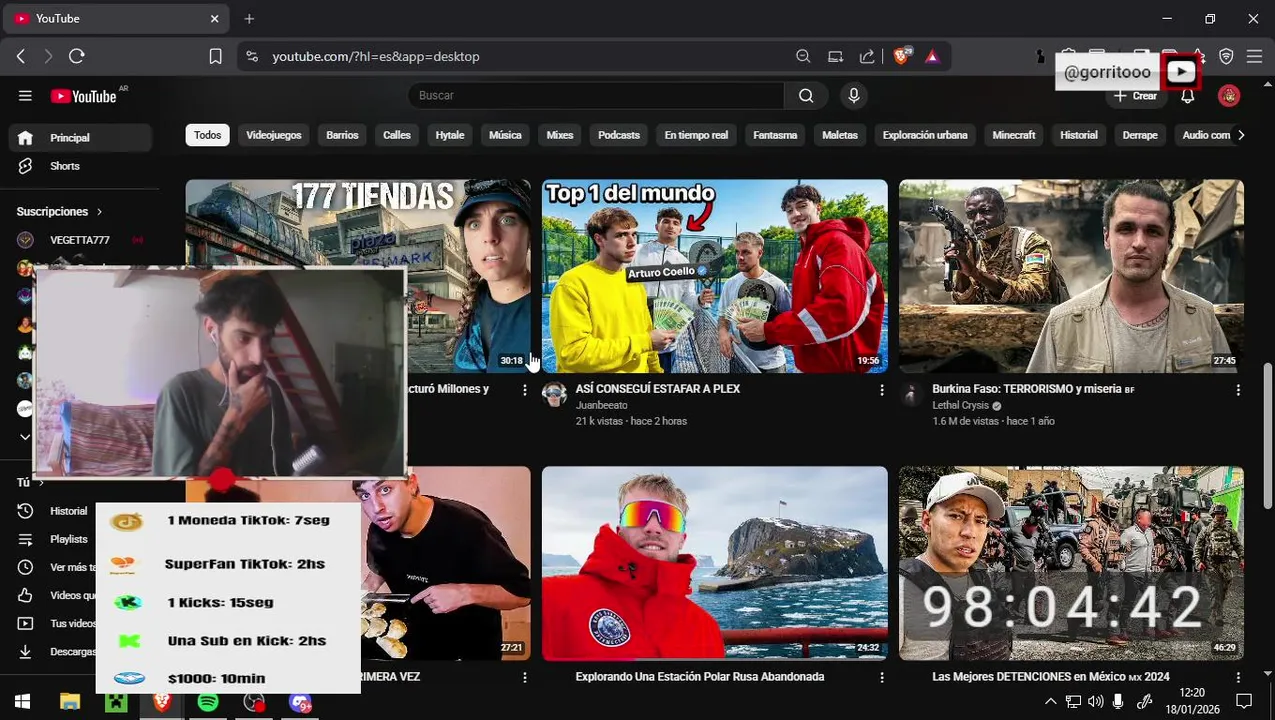Open the Top 1 del mundo thumbnail

(x=714, y=276)
